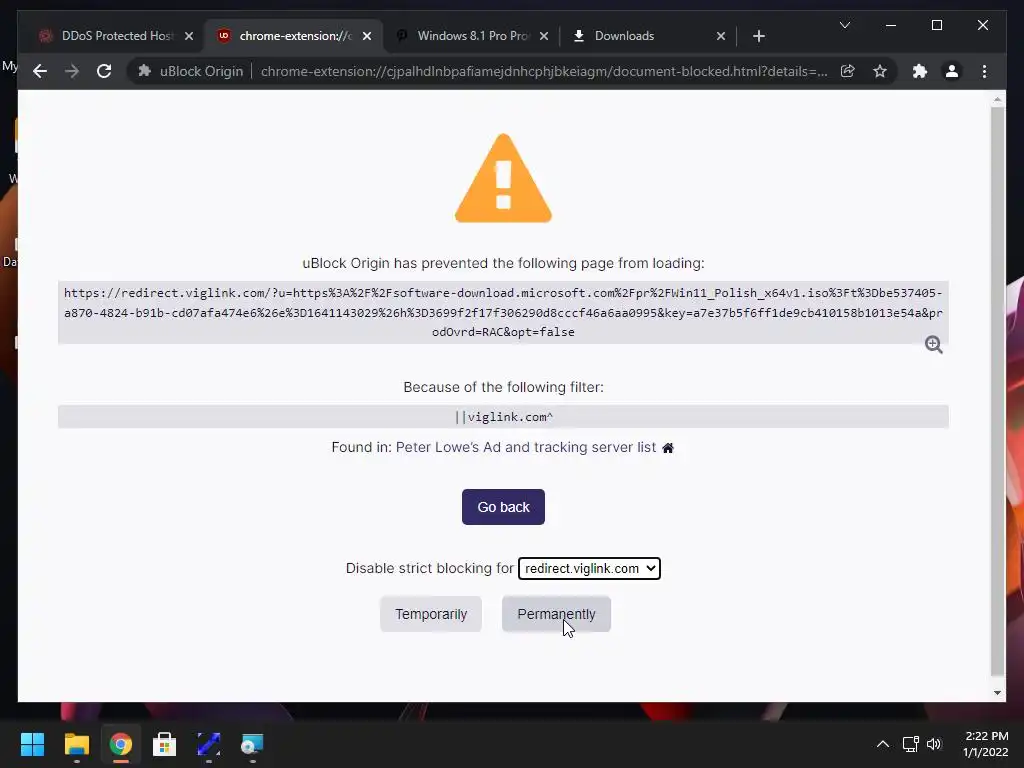This screenshot has height=768, width=1024.
Task: Reload the page with refresh icon
Action: click(104, 71)
